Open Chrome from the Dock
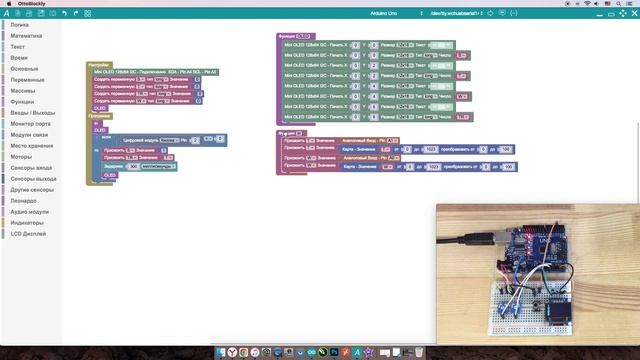This screenshot has width=640, height=360. tap(244, 352)
